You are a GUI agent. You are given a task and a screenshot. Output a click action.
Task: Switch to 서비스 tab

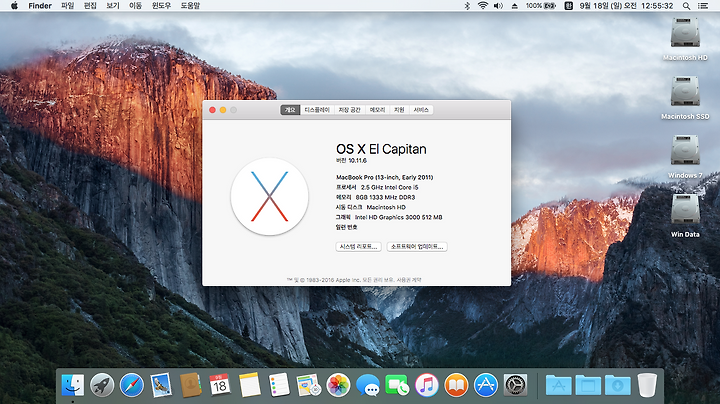point(421,110)
